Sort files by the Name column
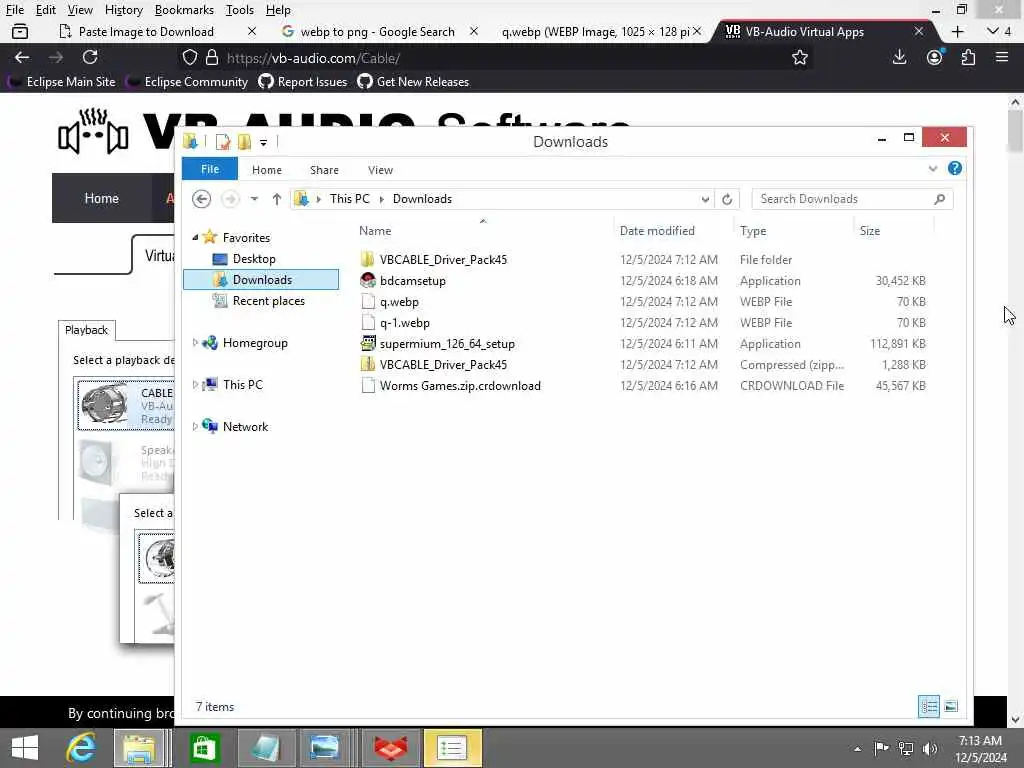The image size is (1024, 768). (x=375, y=231)
